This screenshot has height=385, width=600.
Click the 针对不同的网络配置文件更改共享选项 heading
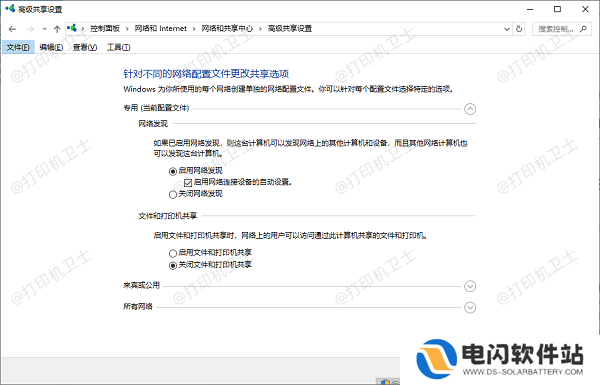206,73
